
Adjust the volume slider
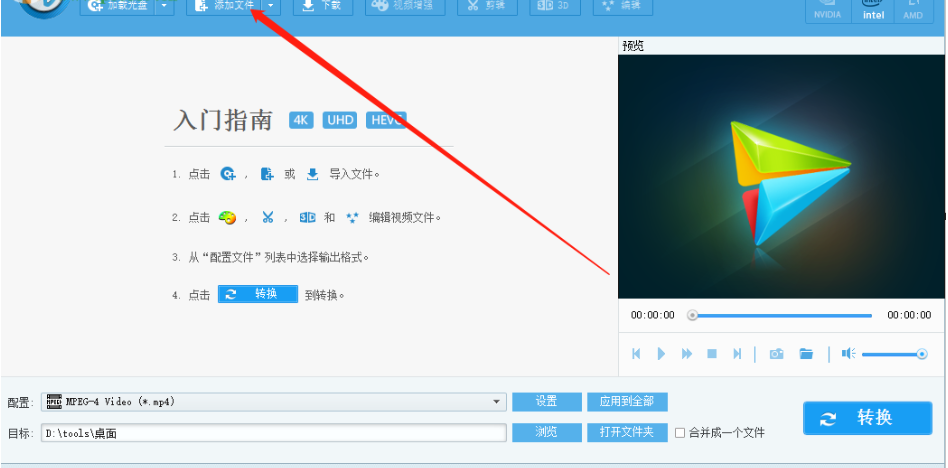coord(894,354)
